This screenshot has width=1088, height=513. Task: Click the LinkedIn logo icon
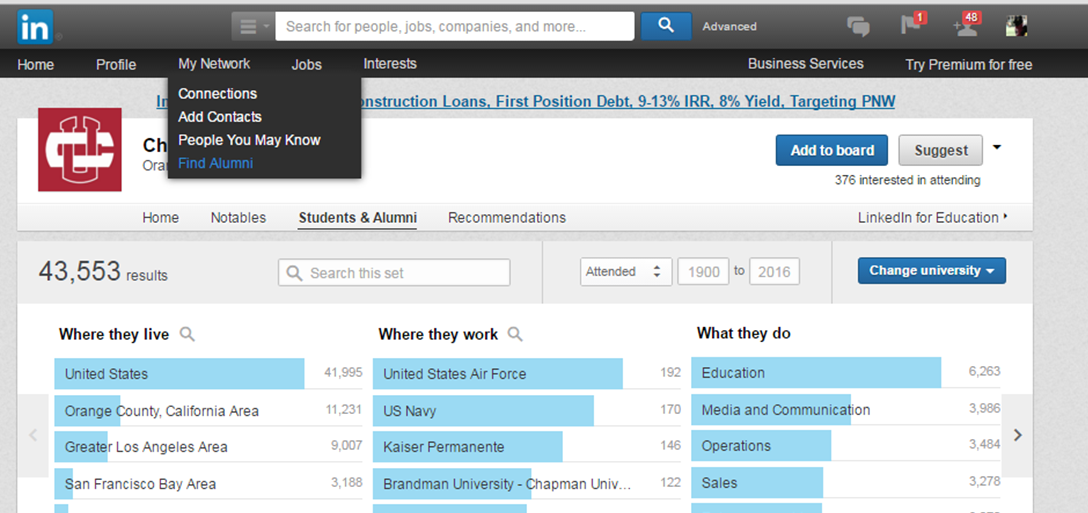pyautogui.click(x=35, y=27)
